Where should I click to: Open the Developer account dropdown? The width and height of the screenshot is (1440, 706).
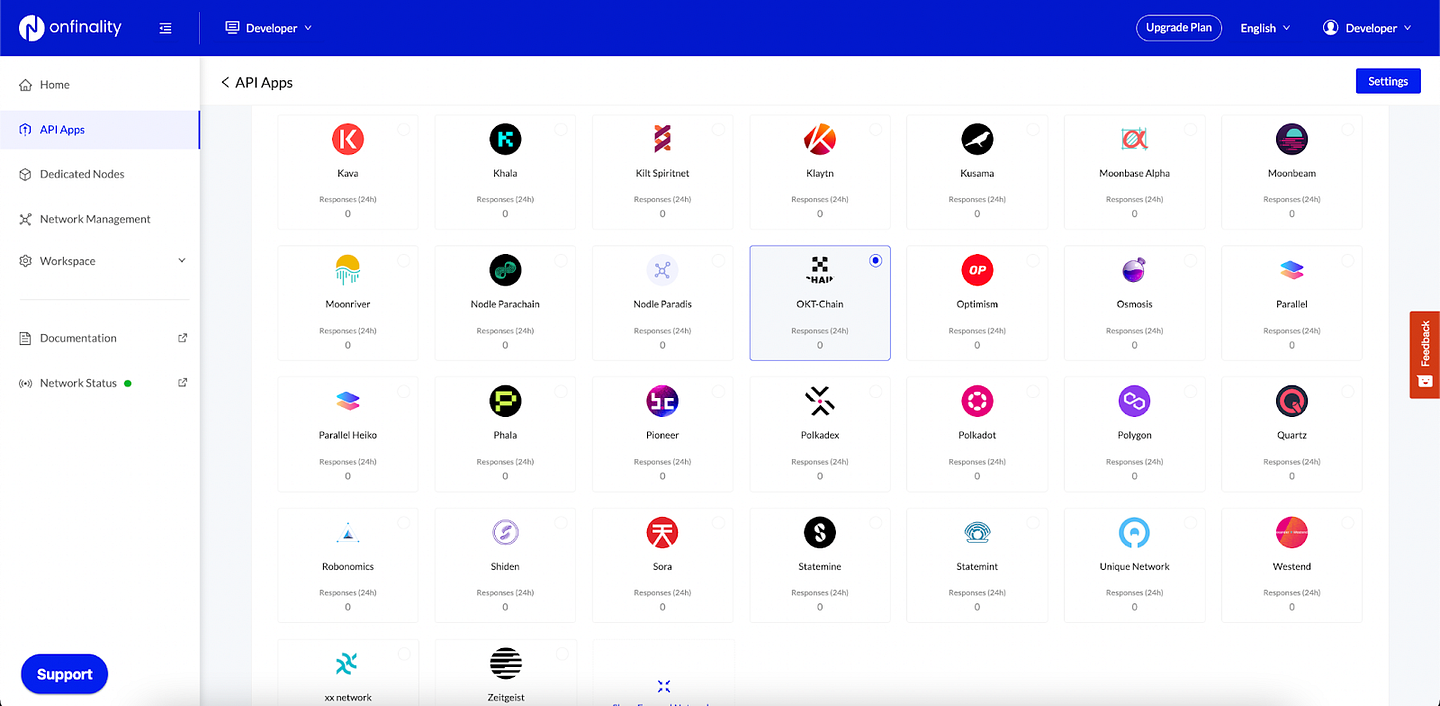coord(1367,28)
